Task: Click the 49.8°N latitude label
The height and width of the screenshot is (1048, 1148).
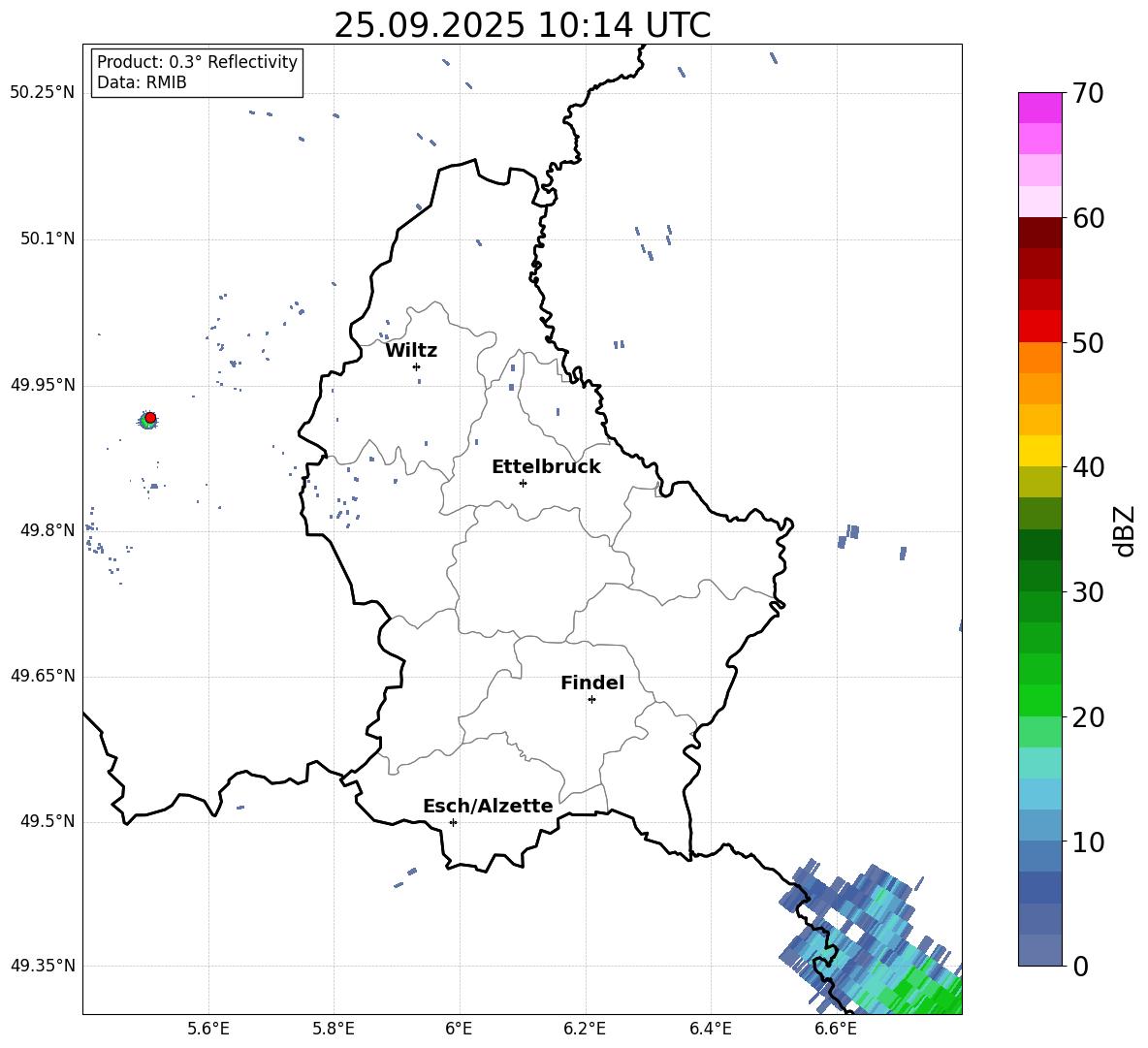Action: [48, 530]
